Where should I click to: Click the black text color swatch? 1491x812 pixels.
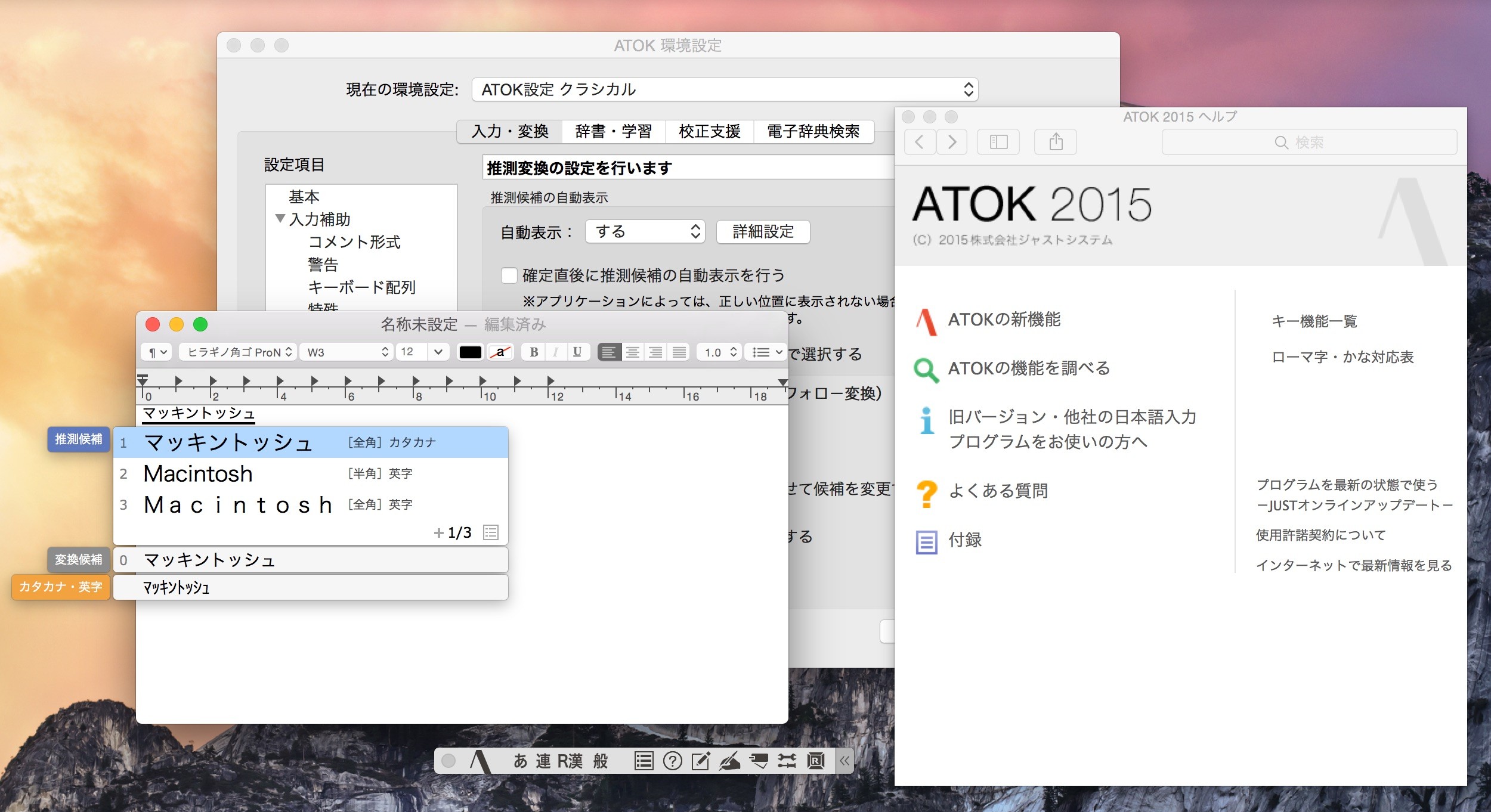470,352
